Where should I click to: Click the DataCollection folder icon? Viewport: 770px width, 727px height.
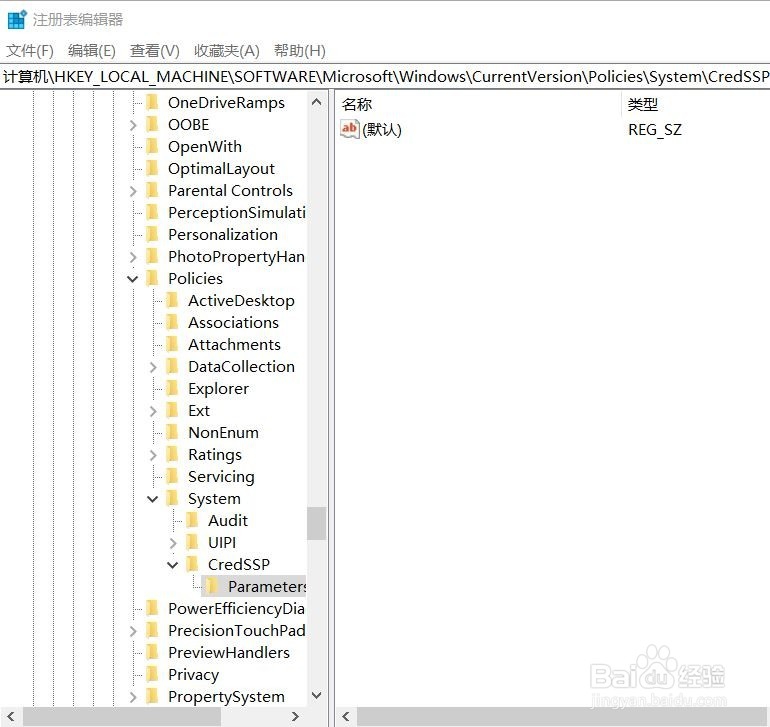[172, 366]
